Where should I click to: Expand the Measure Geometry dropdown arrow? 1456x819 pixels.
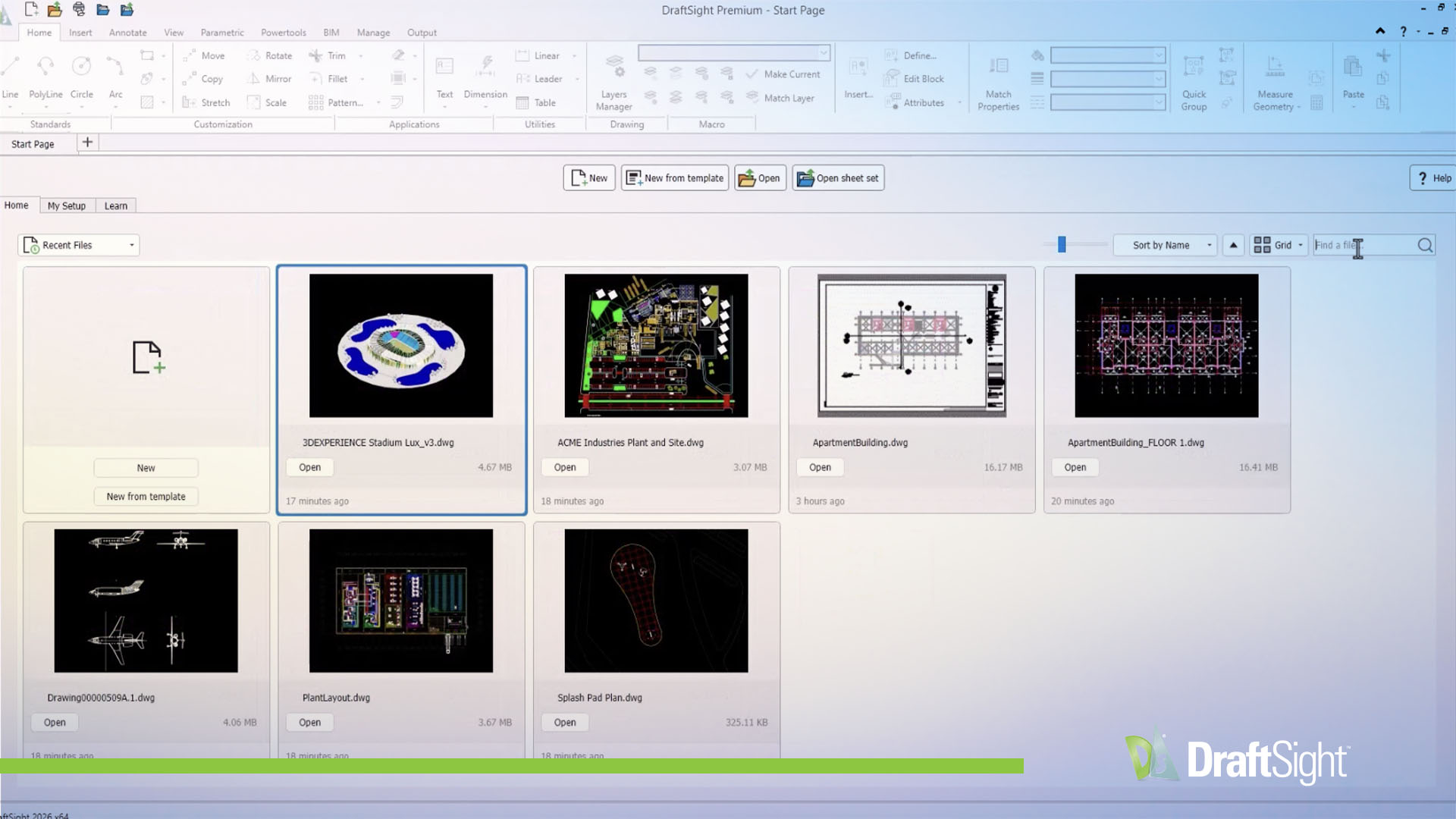pos(1299,107)
